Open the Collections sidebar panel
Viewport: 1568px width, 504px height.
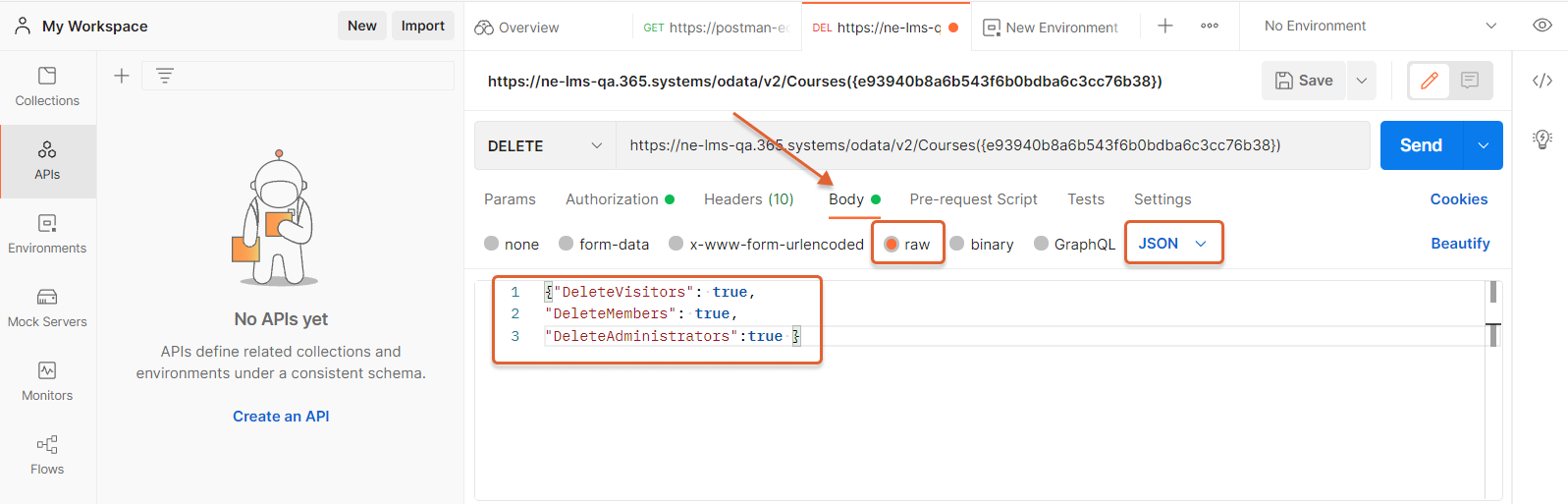click(47, 86)
